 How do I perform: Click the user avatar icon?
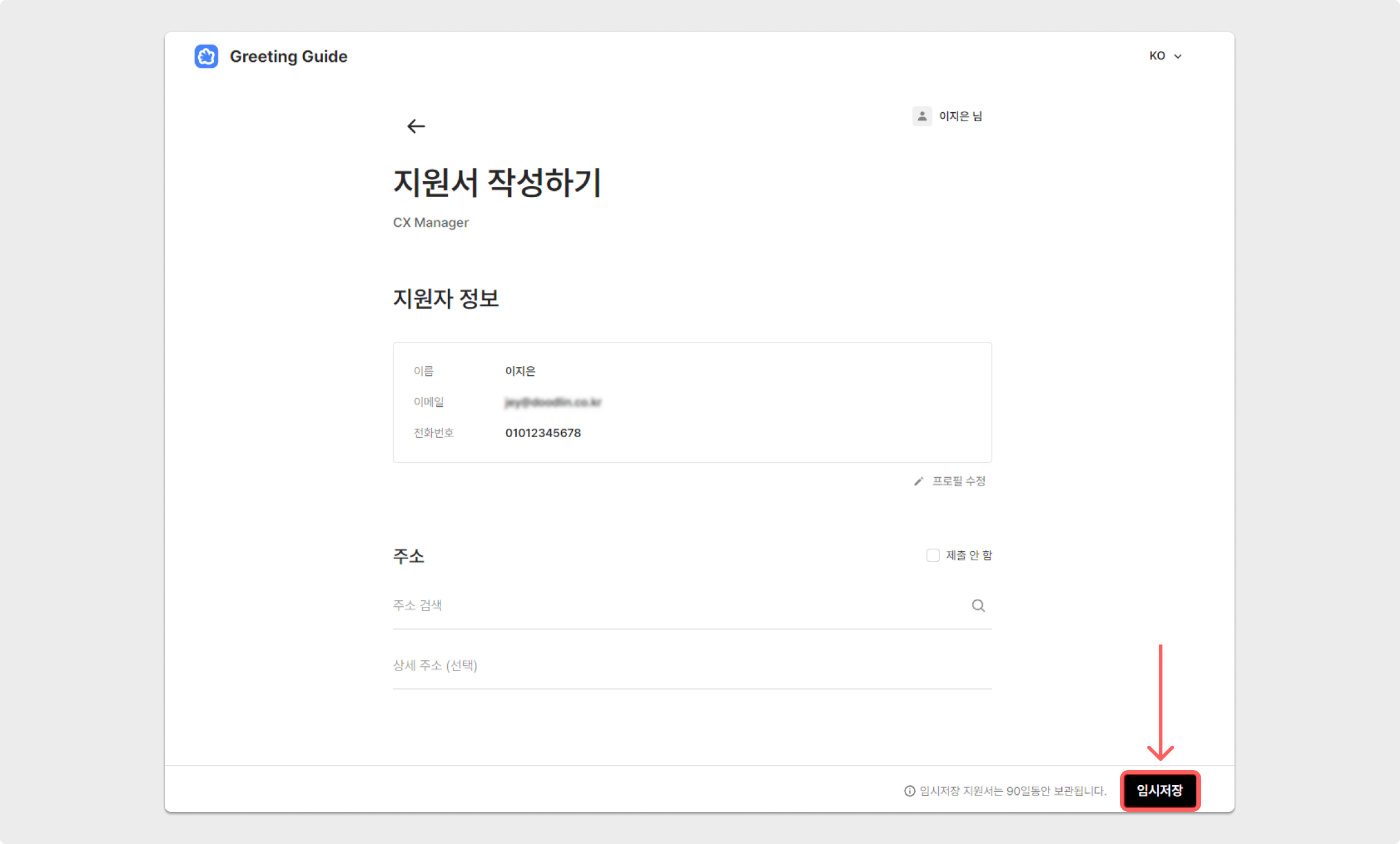coord(922,116)
